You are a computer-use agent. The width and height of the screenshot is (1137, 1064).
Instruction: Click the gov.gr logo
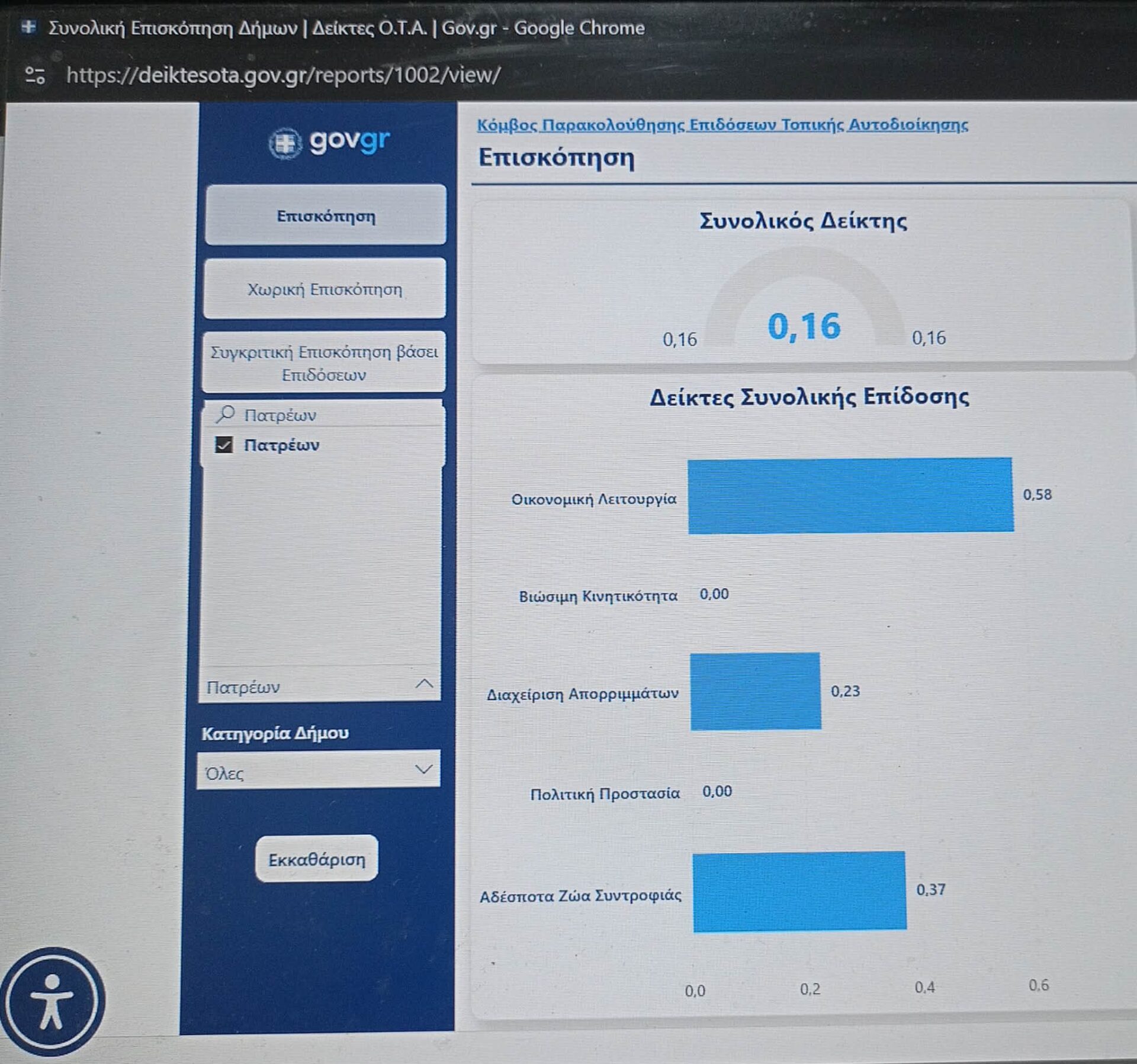tap(329, 143)
